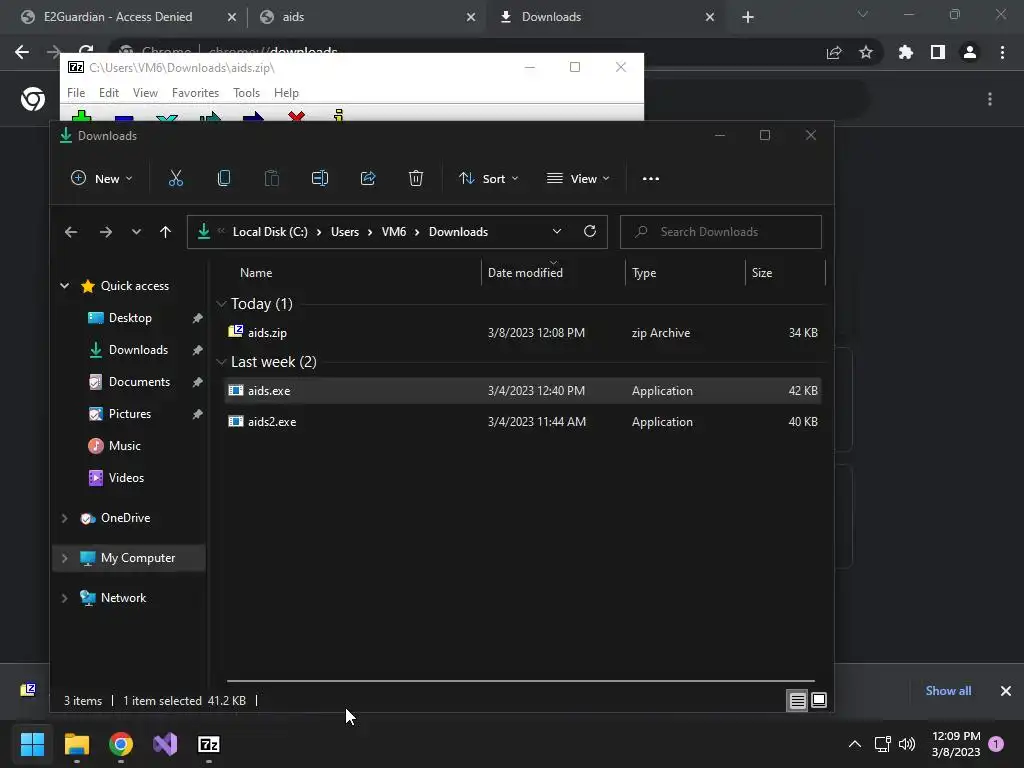1024x768 pixels.
Task: Show hidden system tray icons
Action: pyautogui.click(x=854, y=744)
